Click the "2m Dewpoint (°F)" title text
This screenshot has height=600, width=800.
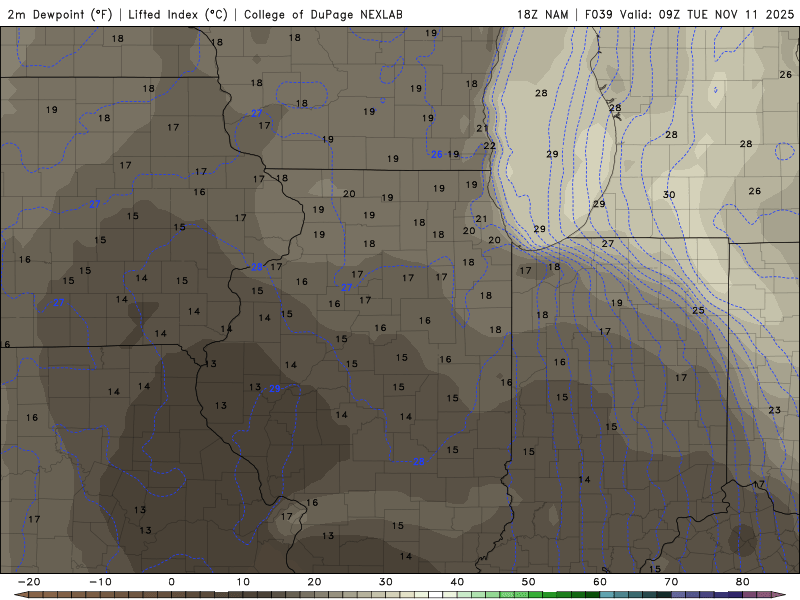coord(60,14)
